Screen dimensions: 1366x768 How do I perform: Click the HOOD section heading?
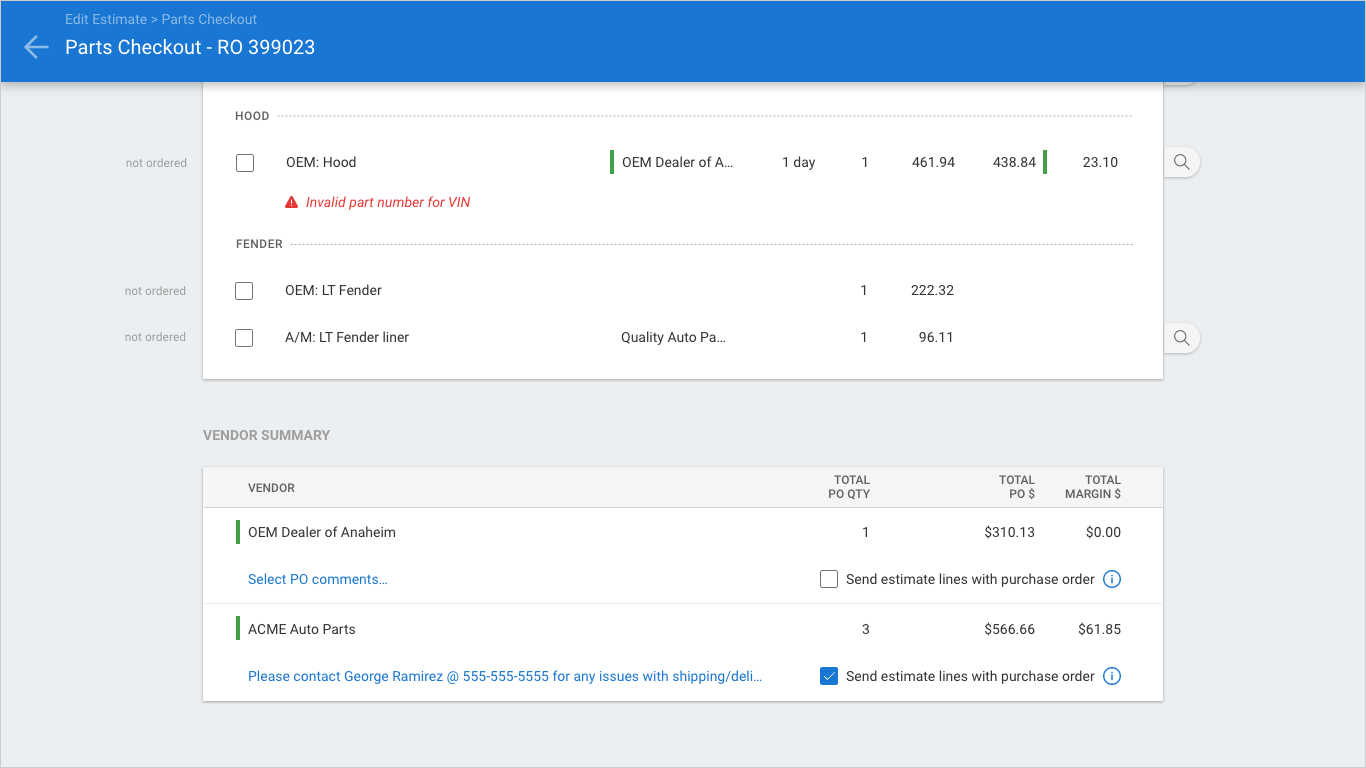[x=252, y=116]
